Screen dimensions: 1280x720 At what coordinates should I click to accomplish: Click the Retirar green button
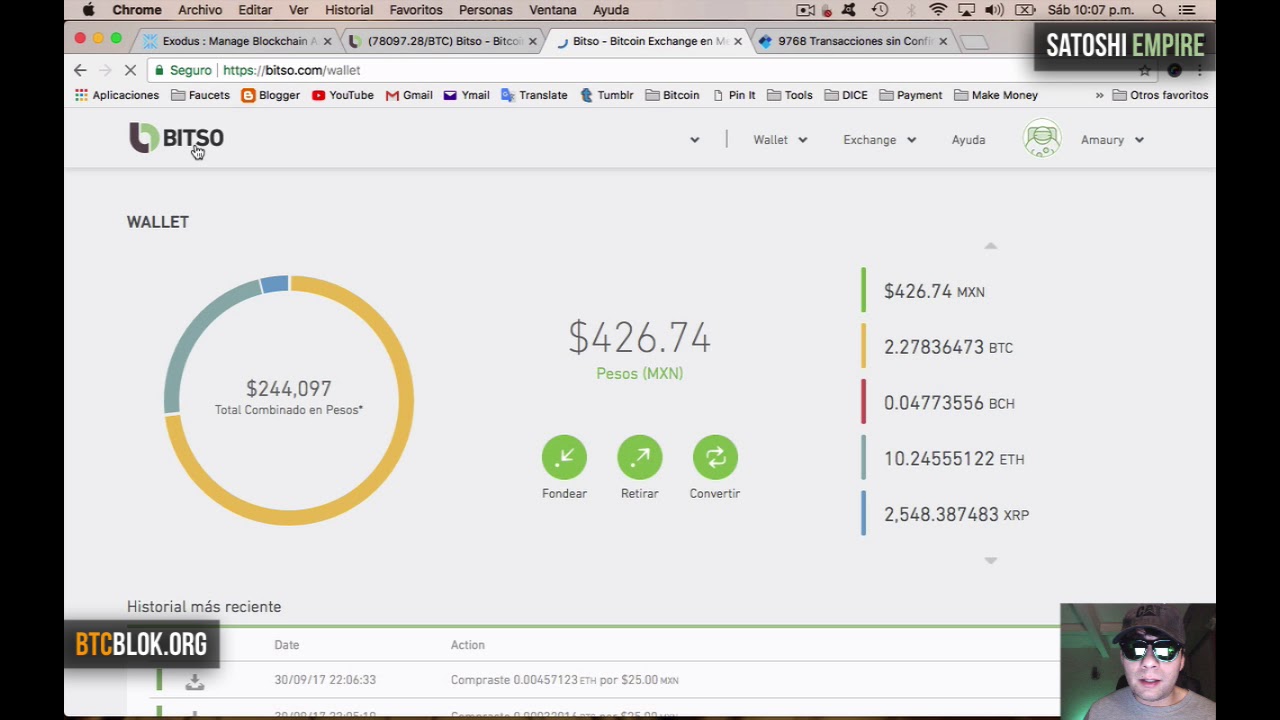(x=640, y=457)
